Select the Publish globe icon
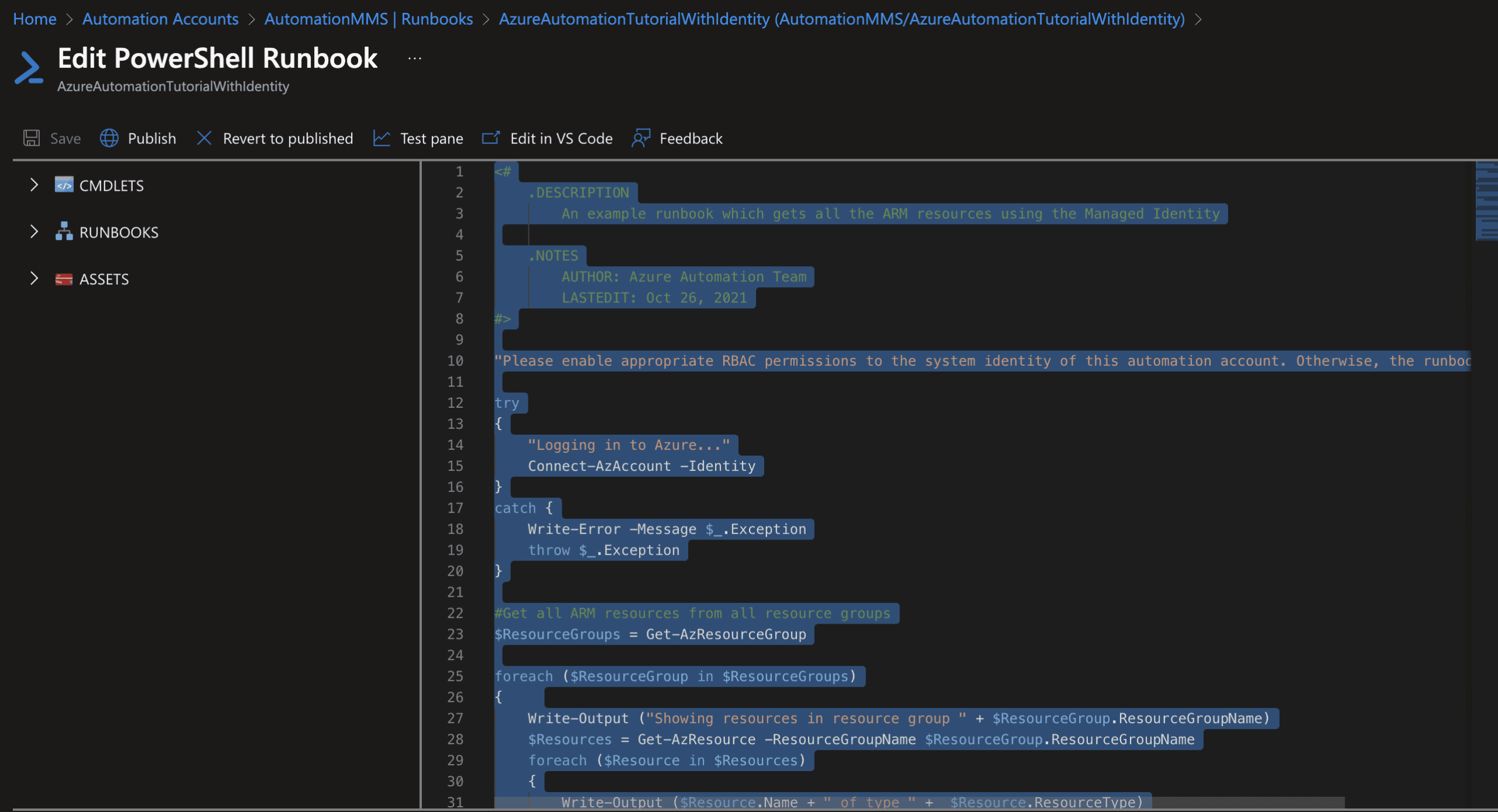The image size is (1498, 812). click(108, 138)
